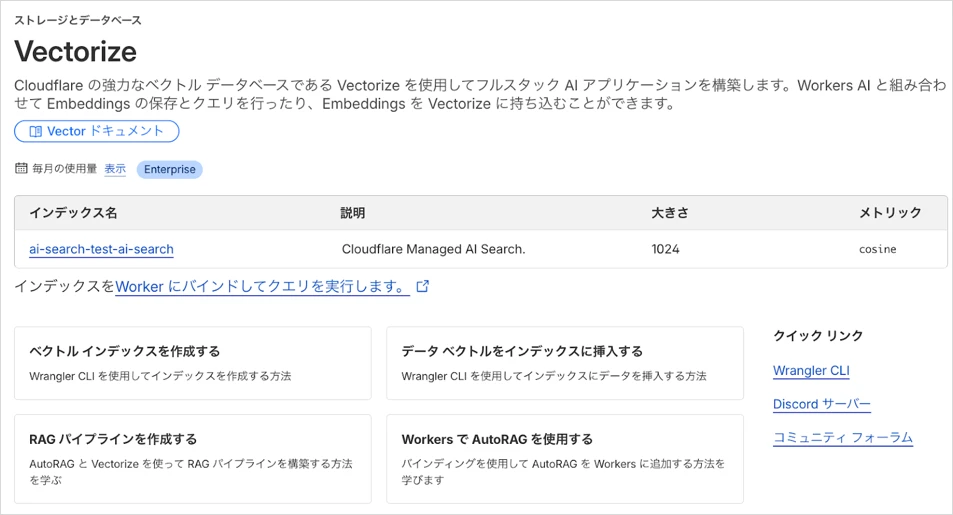Open the Wrangler CLI quick link
Viewport: 953px width, 515px height.
[x=811, y=370]
